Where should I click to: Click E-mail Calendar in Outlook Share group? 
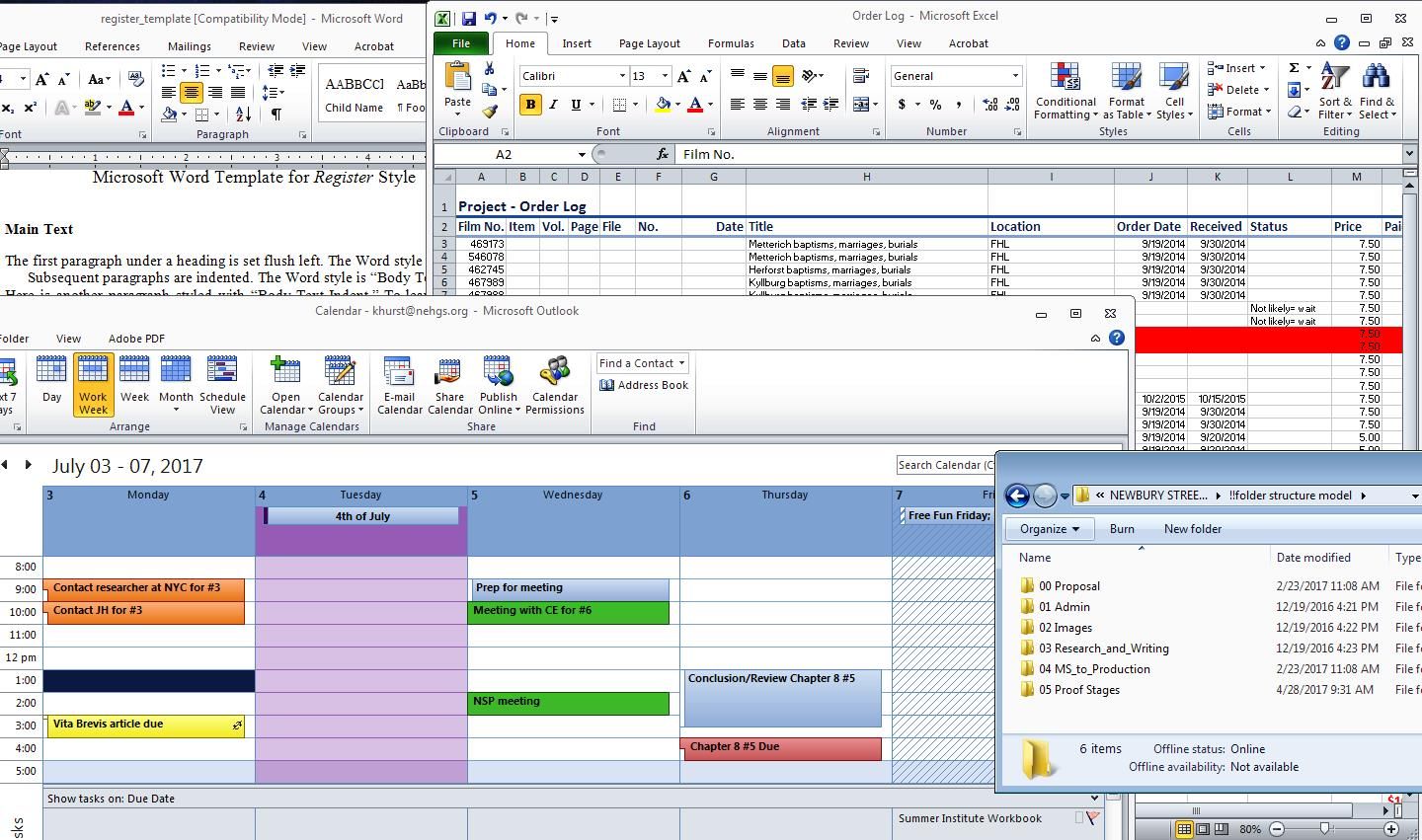pos(400,385)
